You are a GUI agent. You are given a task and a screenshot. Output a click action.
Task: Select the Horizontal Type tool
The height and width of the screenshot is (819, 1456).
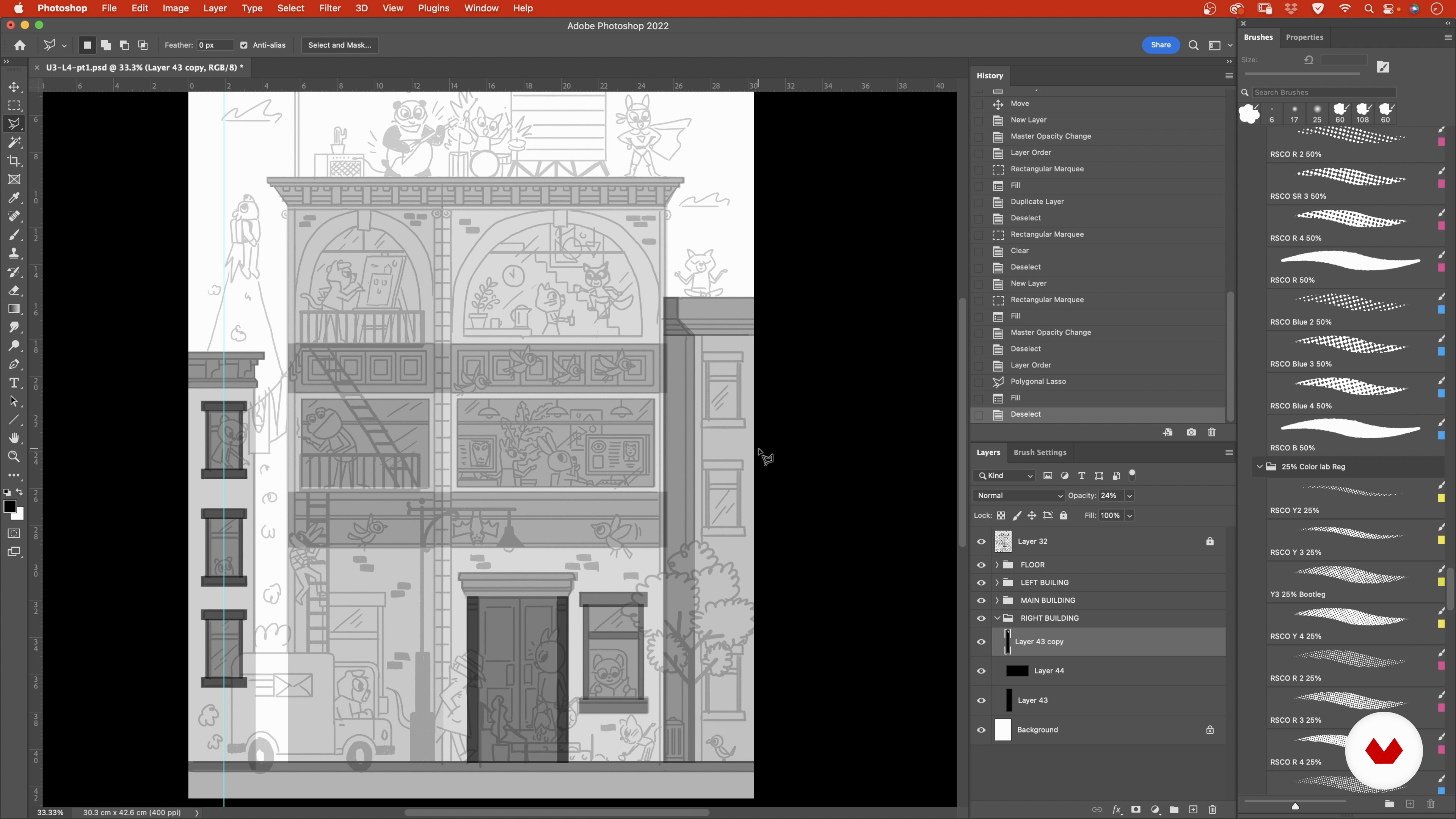click(14, 383)
